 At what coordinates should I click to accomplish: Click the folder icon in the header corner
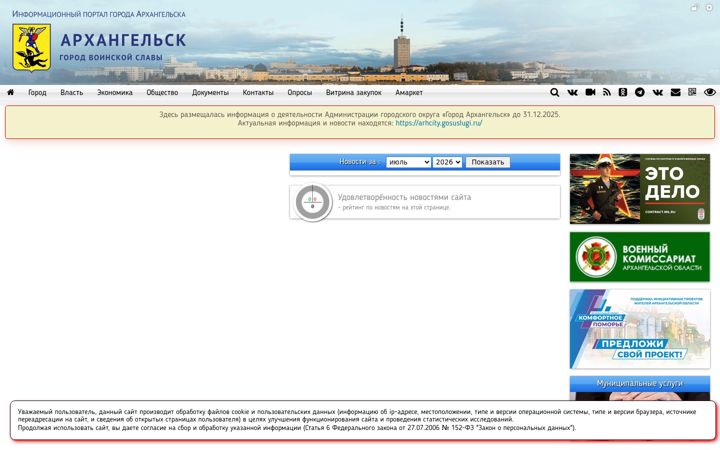click(x=694, y=8)
